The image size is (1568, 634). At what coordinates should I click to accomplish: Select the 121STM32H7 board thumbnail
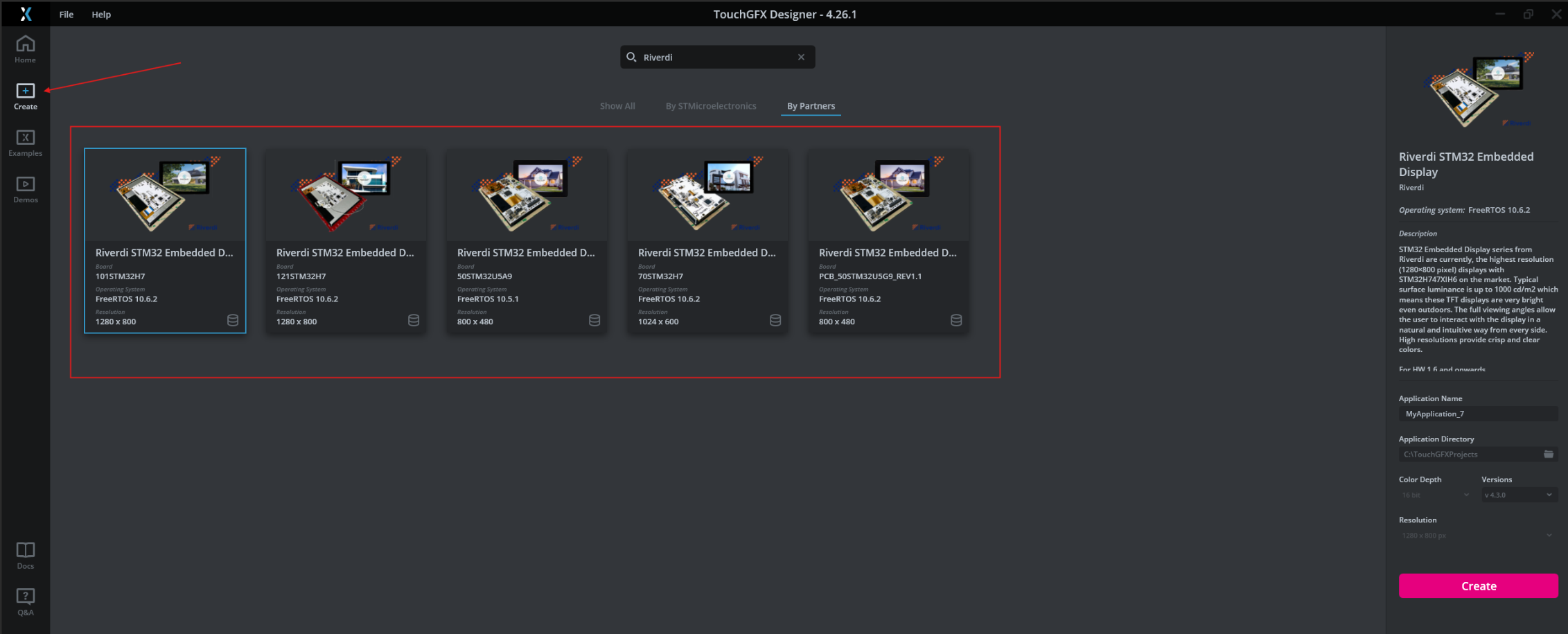(x=346, y=195)
